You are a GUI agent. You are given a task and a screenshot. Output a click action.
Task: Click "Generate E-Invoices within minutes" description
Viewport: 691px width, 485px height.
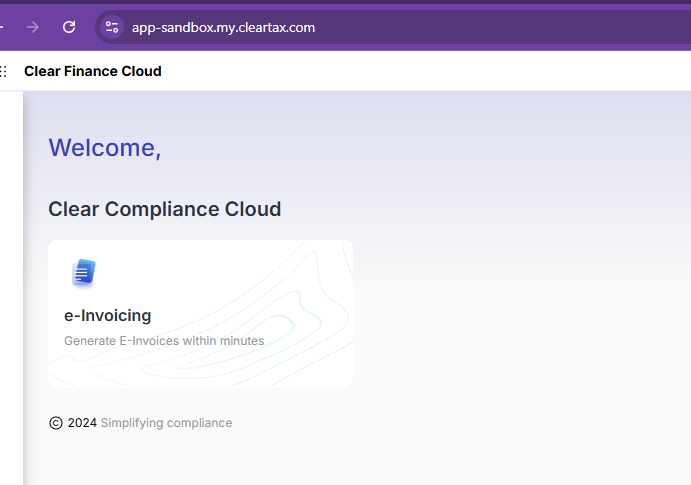coord(164,341)
